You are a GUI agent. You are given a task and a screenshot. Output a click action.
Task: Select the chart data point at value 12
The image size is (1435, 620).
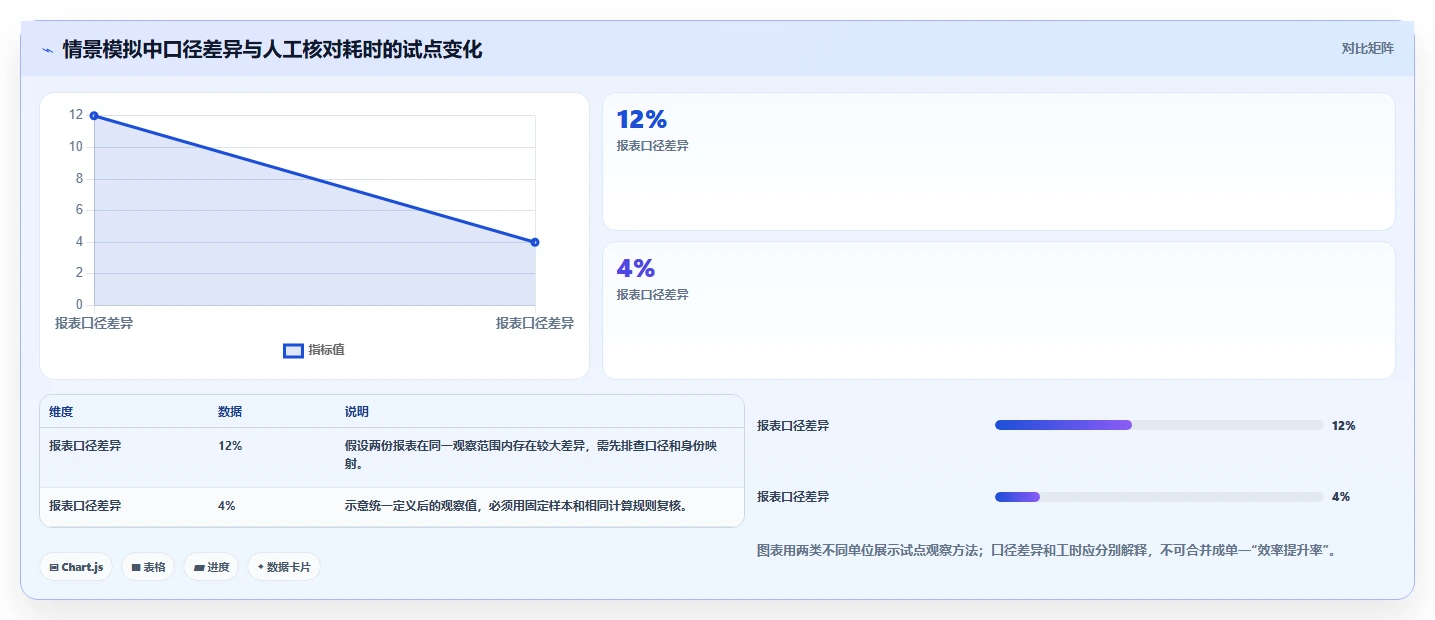tap(94, 116)
